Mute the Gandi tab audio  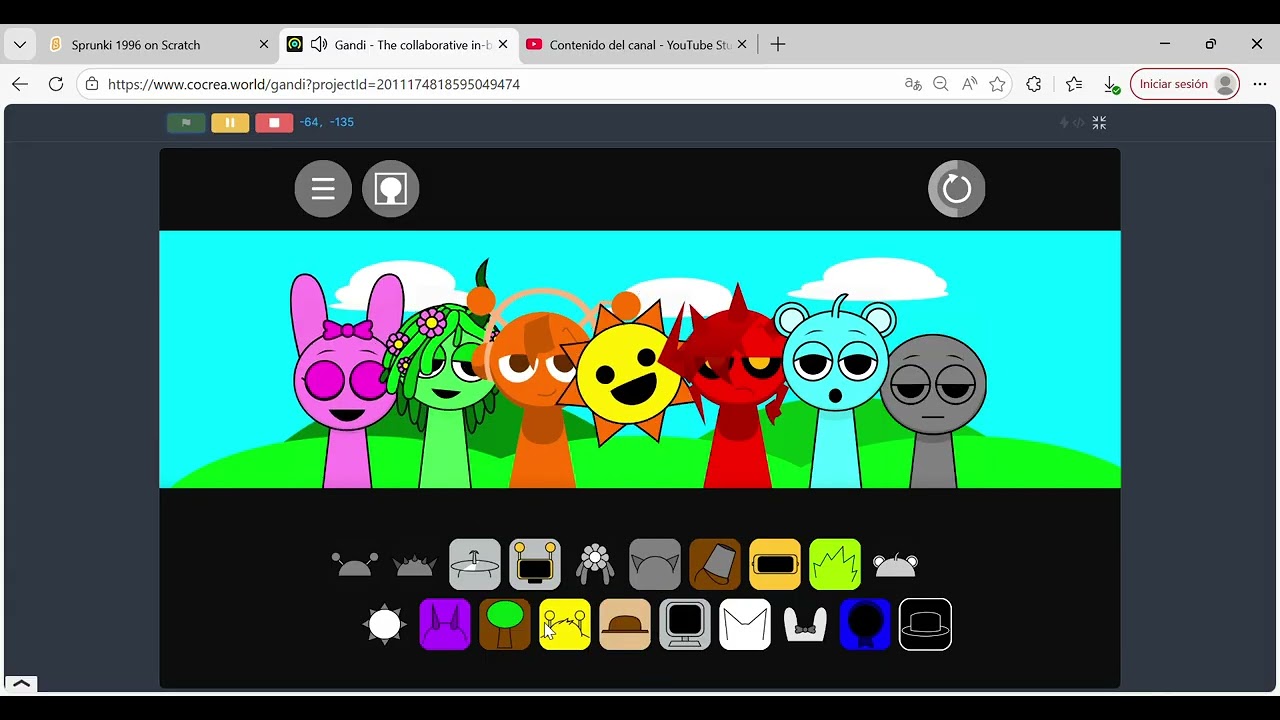click(x=319, y=45)
